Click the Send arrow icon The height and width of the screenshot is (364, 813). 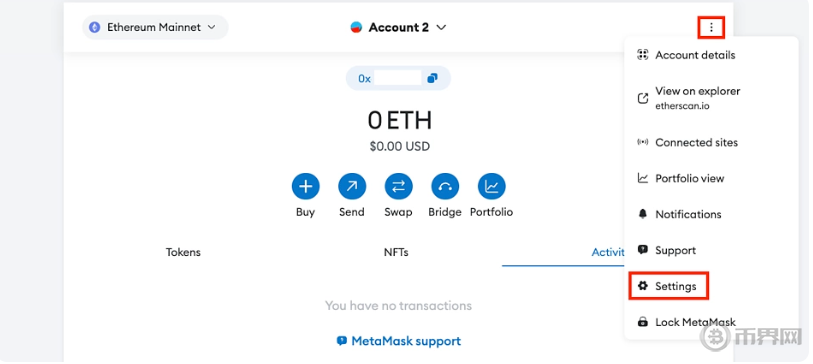click(x=352, y=187)
